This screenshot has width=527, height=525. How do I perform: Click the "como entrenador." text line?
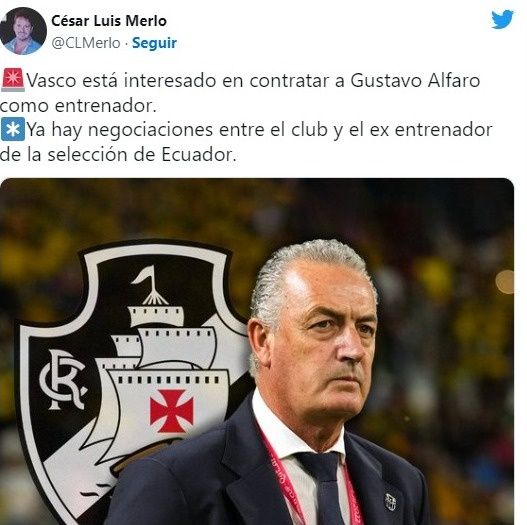78,106
